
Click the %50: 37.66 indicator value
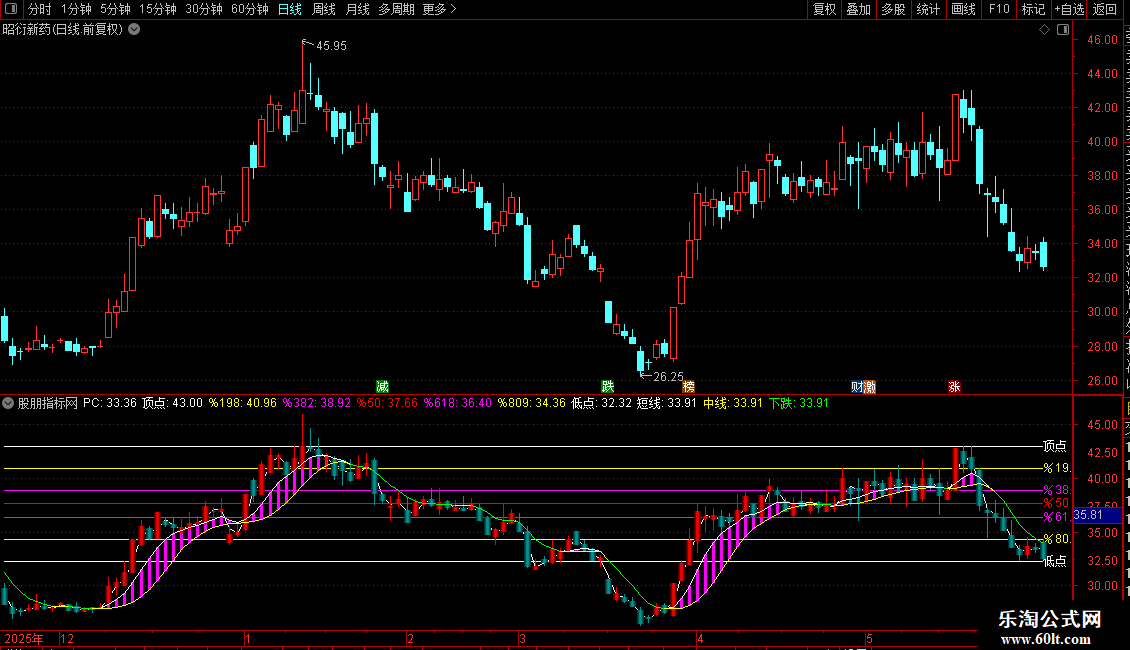coord(388,403)
